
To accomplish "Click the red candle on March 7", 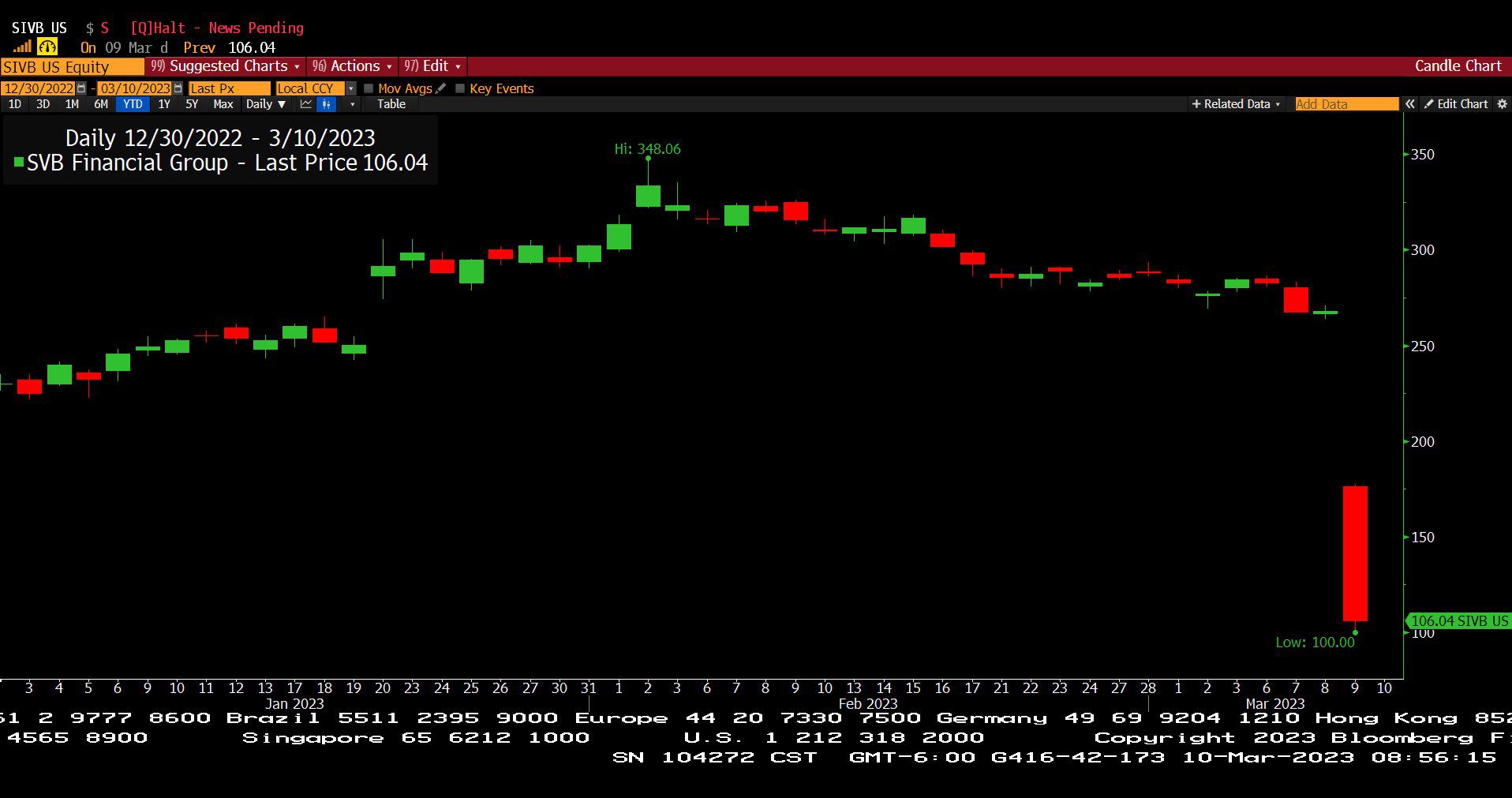I will 1296,300.
